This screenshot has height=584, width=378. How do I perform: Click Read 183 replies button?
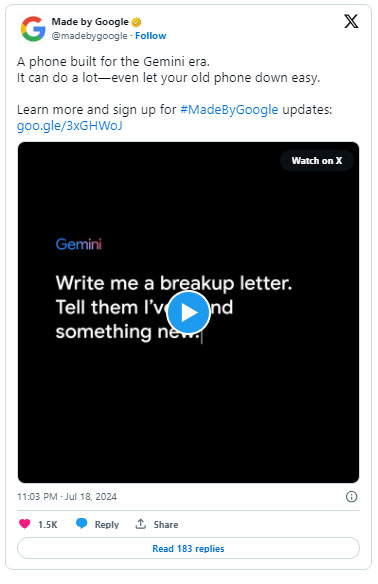[x=188, y=548]
